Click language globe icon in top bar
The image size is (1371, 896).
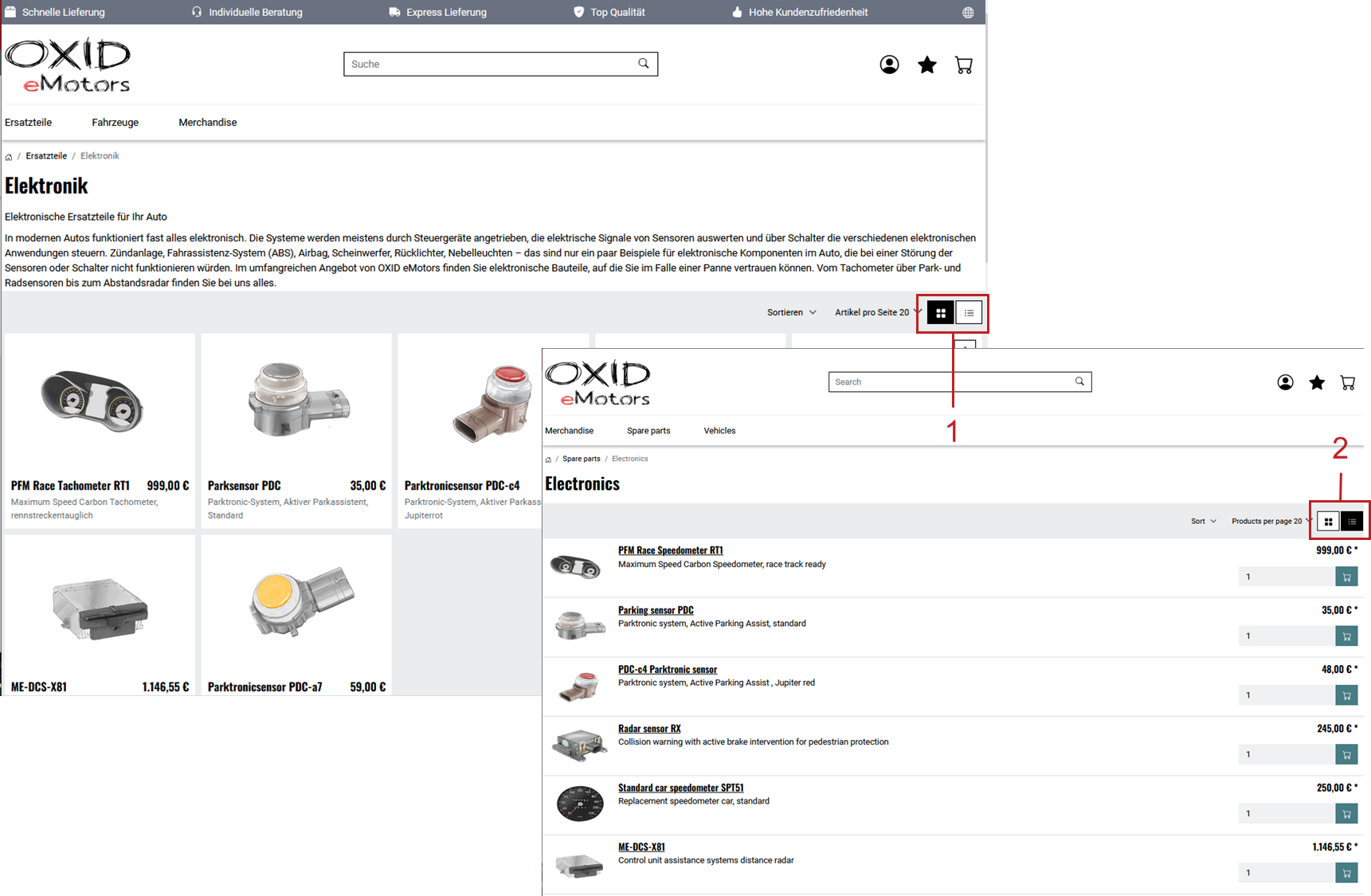coord(968,12)
